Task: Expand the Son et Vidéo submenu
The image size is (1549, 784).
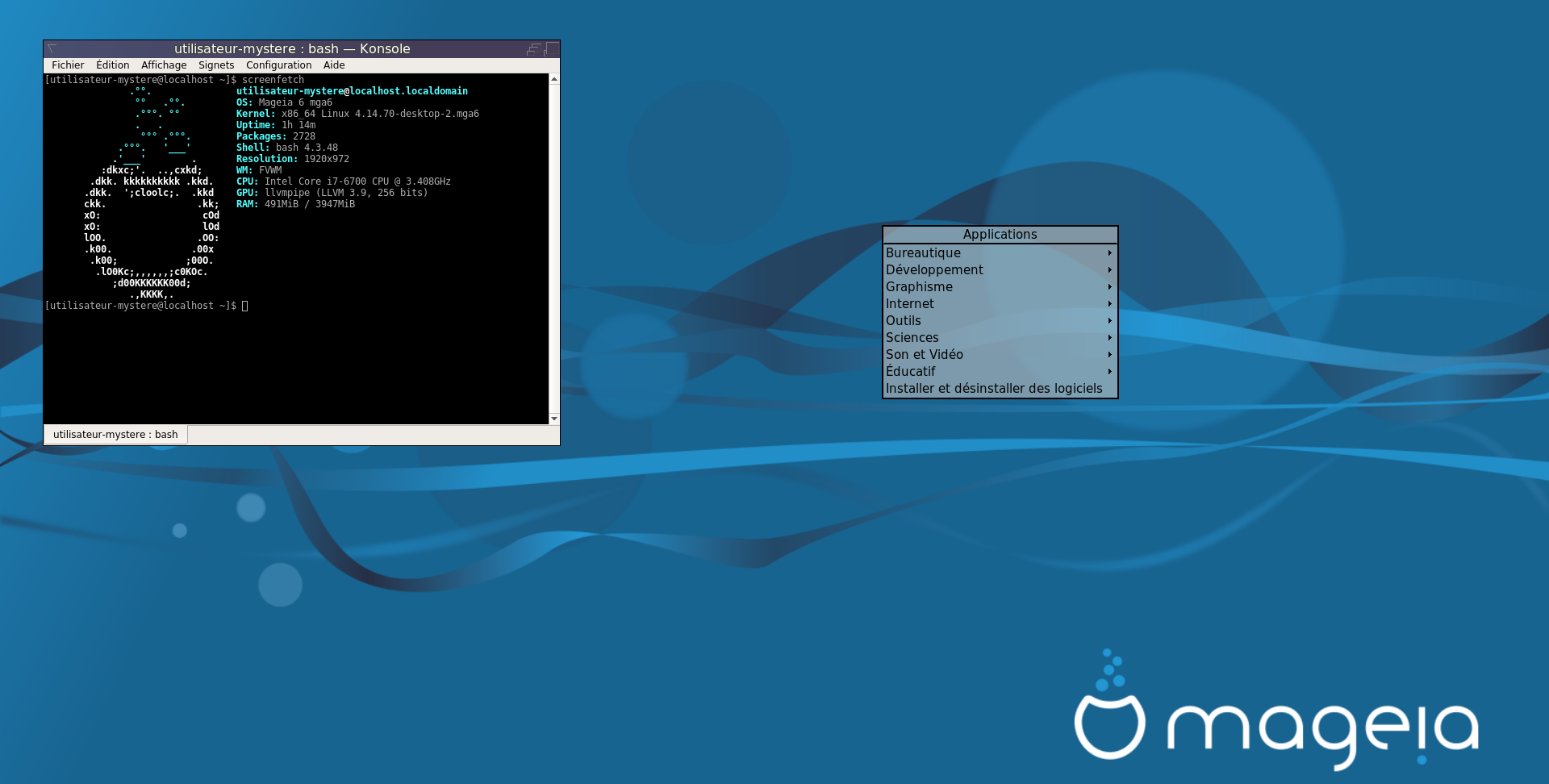Action: tap(1000, 355)
